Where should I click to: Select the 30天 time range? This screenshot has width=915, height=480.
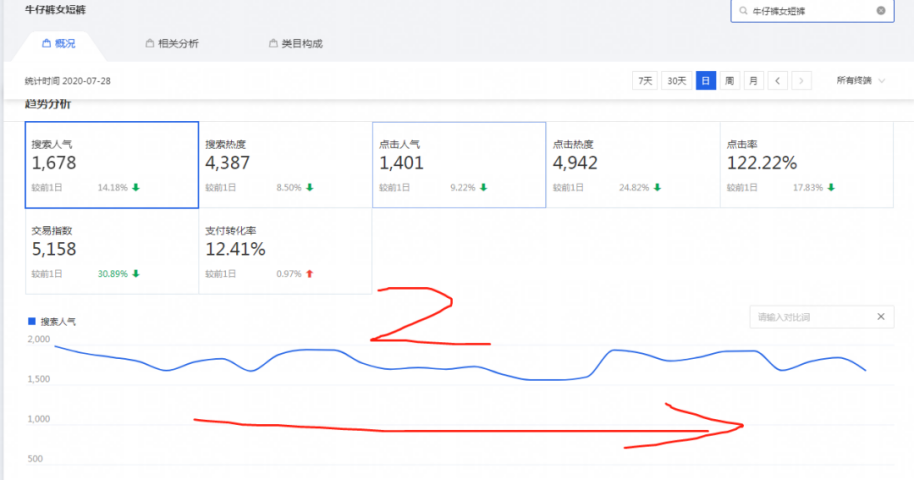[x=676, y=80]
